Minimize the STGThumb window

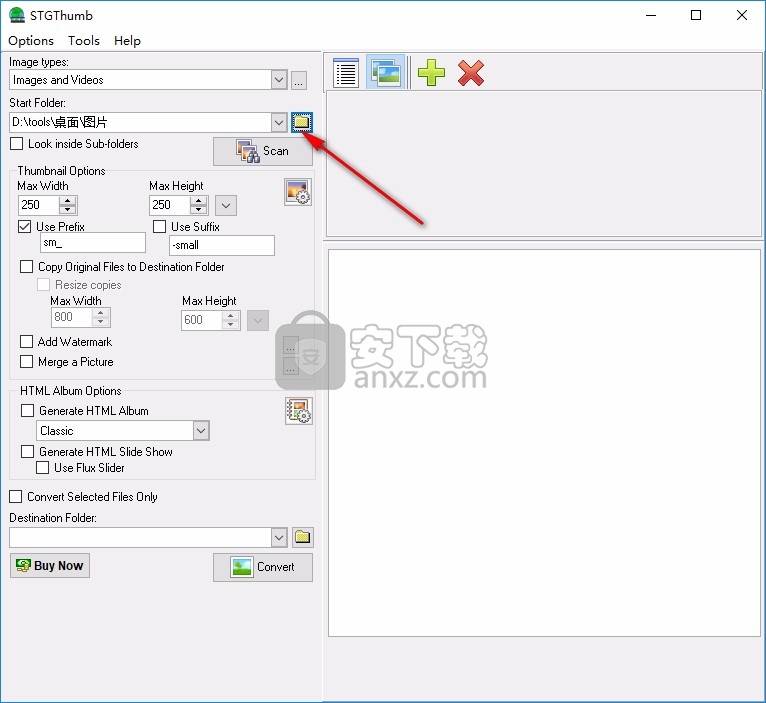click(x=651, y=15)
